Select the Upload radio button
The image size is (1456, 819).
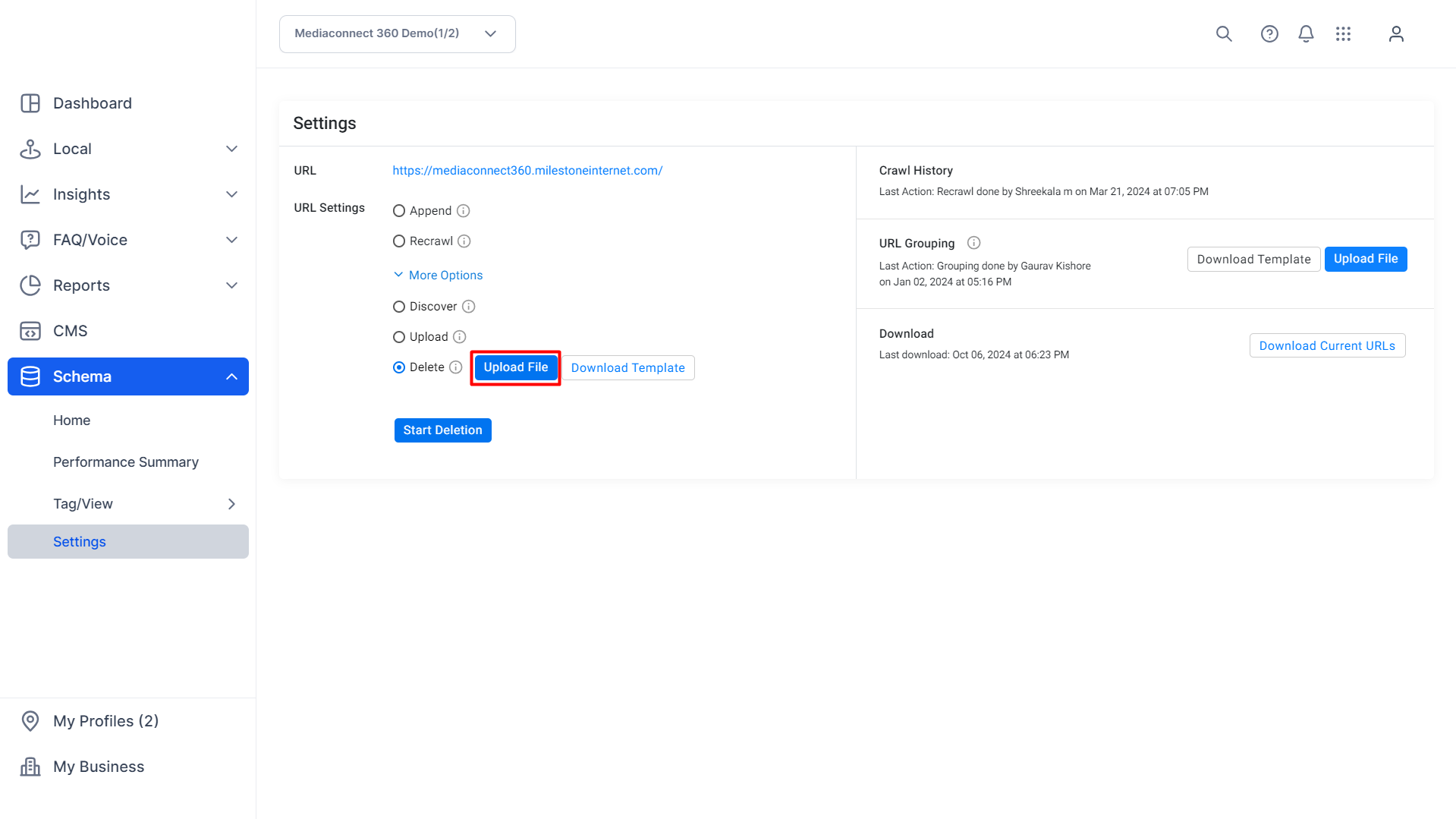point(399,337)
